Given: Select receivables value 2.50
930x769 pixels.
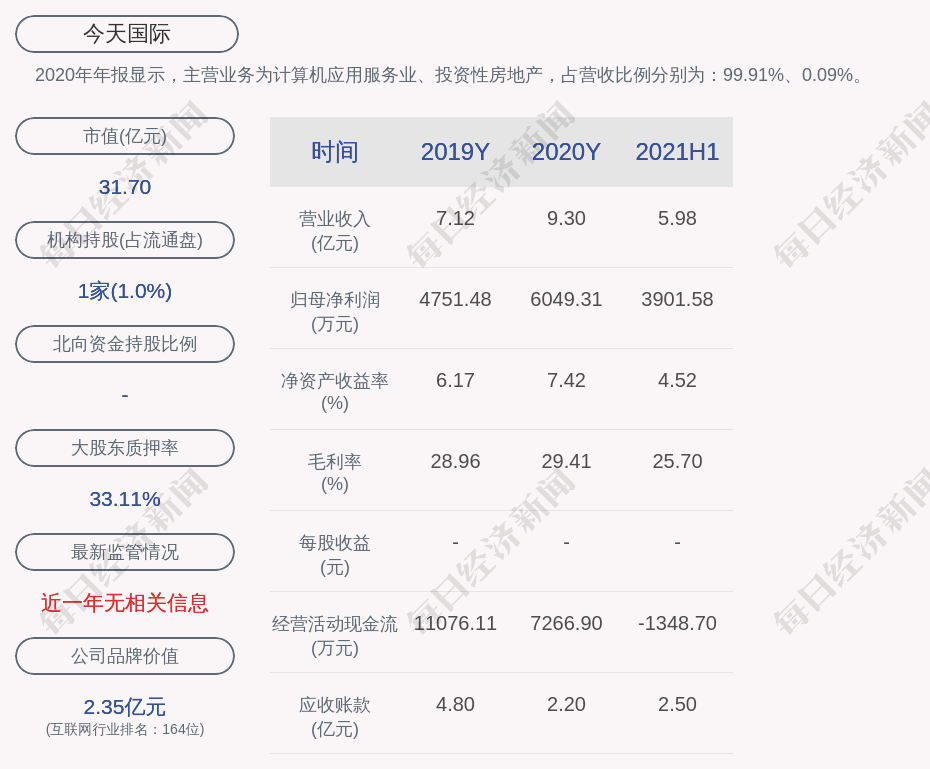Looking at the screenshot, I should click(677, 704).
